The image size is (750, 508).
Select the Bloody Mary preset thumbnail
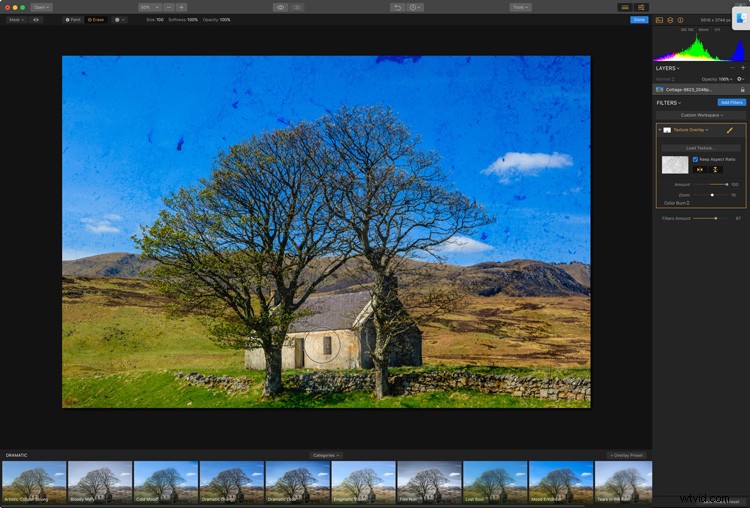click(x=100, y=482)
